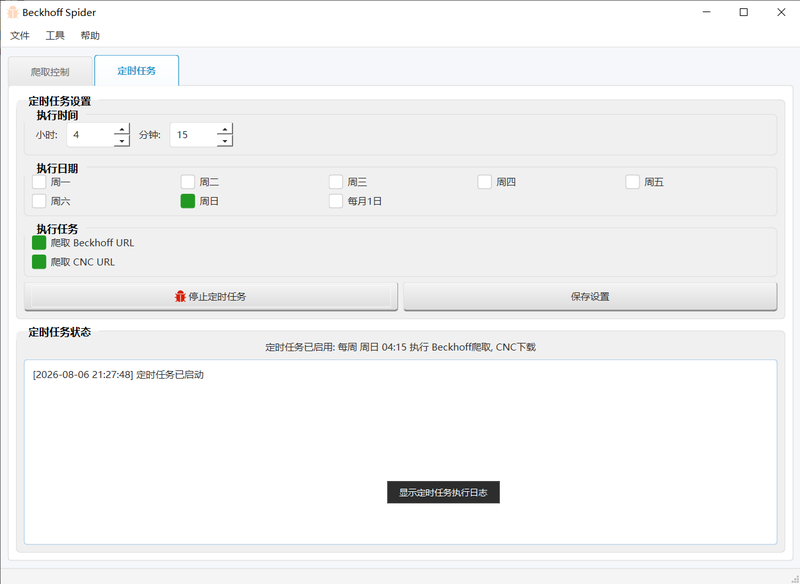The width and height of the screenshot is (800, 584).
Task: Switch to the 爬取控制 tab
Action: (50, 72)
